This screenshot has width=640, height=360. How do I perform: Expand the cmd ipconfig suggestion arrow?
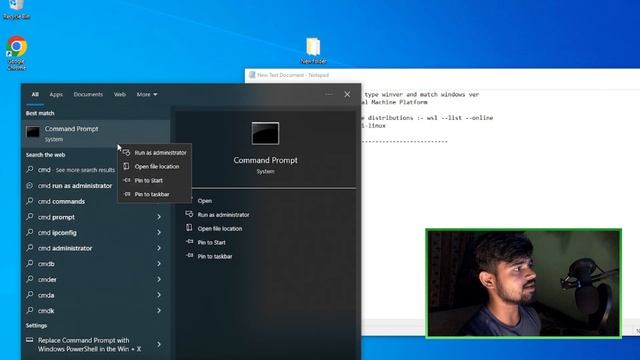pyautogui.click(x=159, y=232)
